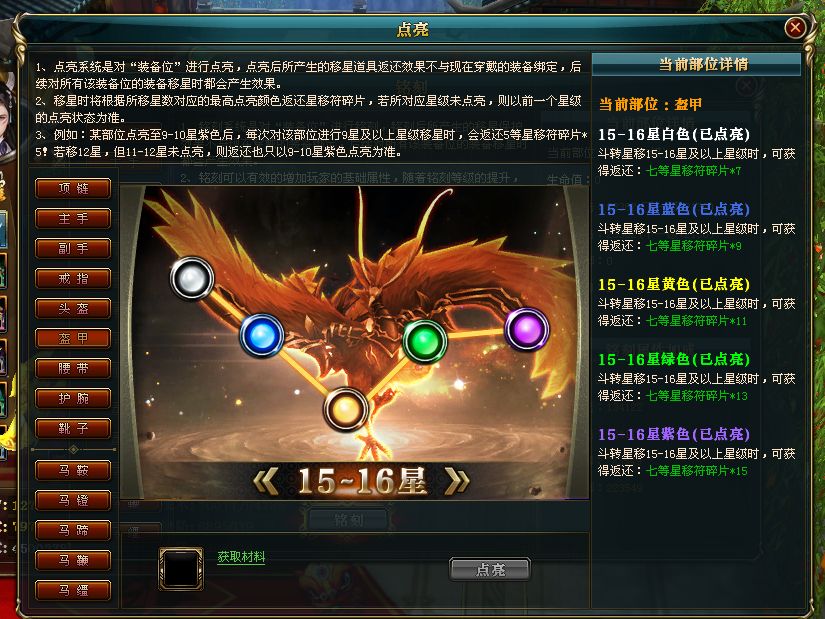Image resolution: width=825 pixels, height=619 pixels.
Task: Click the 获取材料 link
Action: click(x=241, y=557)
